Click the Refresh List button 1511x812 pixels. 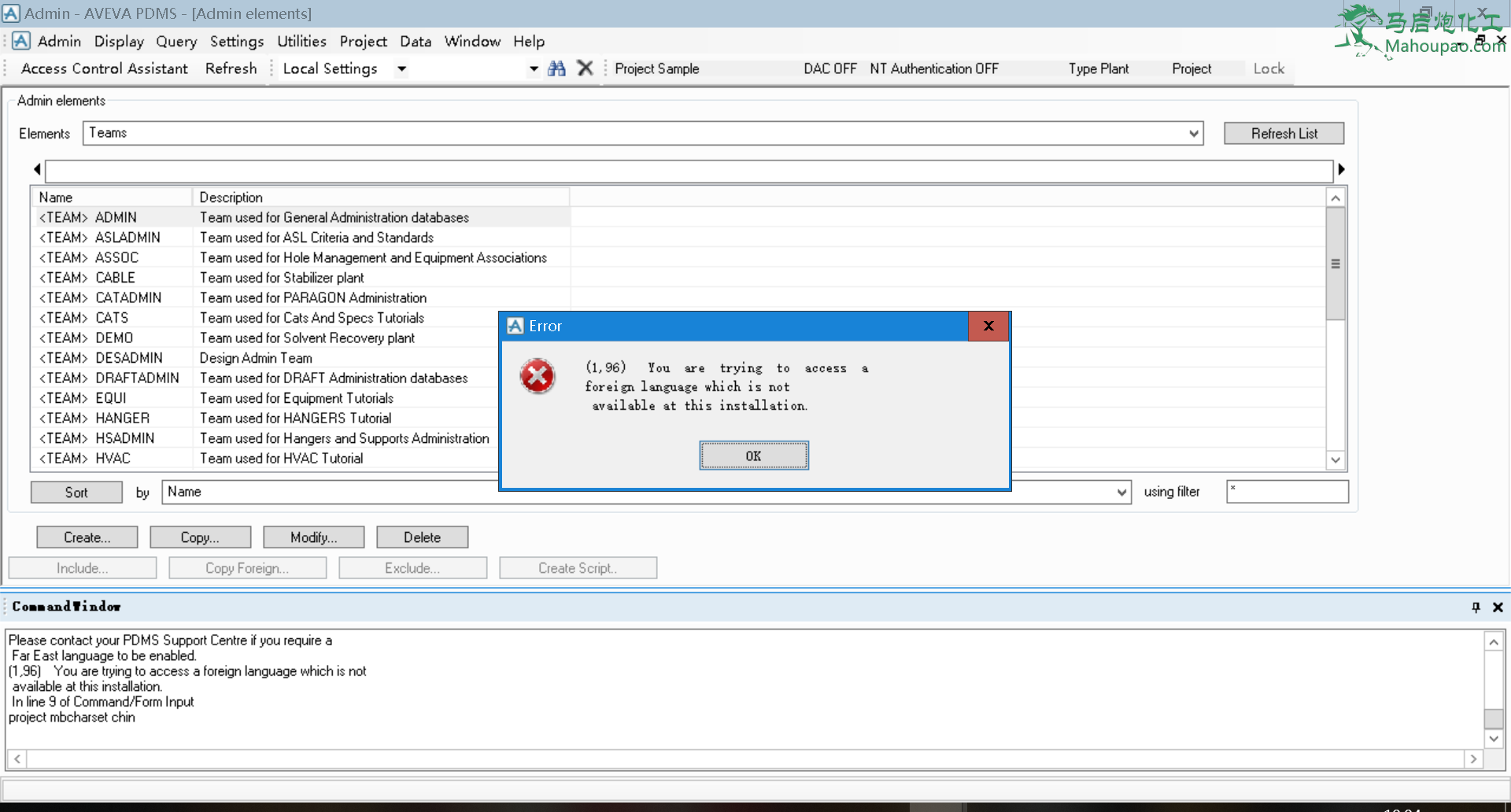tap(1284, 134)
